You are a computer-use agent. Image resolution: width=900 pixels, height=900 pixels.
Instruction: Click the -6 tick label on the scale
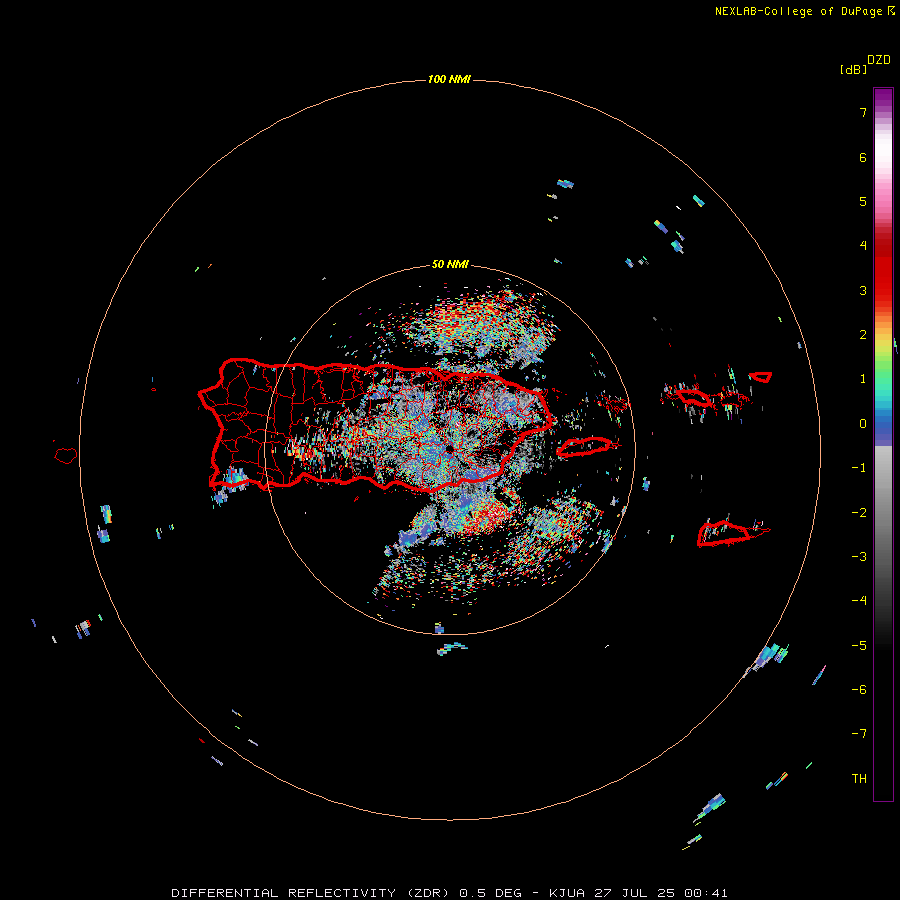[859, 690]
